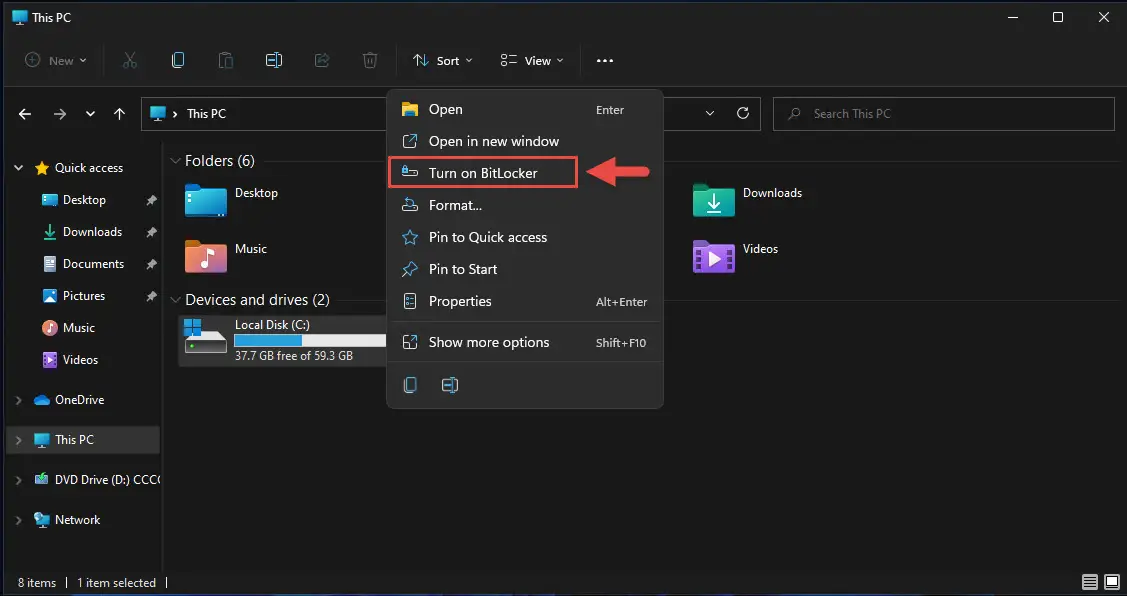Select Pictures in Quick access sidebar
Screen dimensions: 1127x596
coord(83,295)
